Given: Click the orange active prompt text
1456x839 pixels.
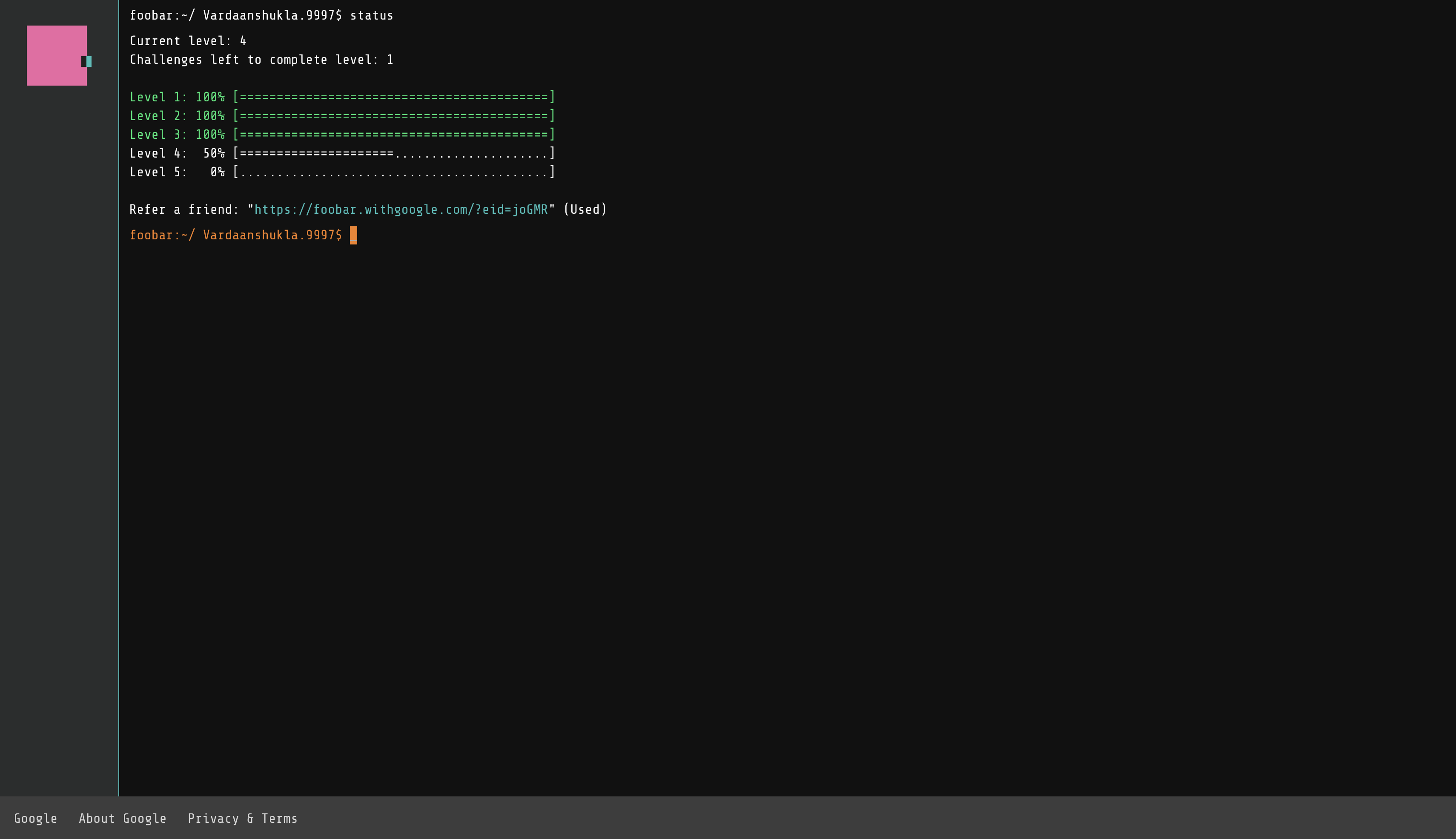Looking at the screenshot, I should click(235, 235).
